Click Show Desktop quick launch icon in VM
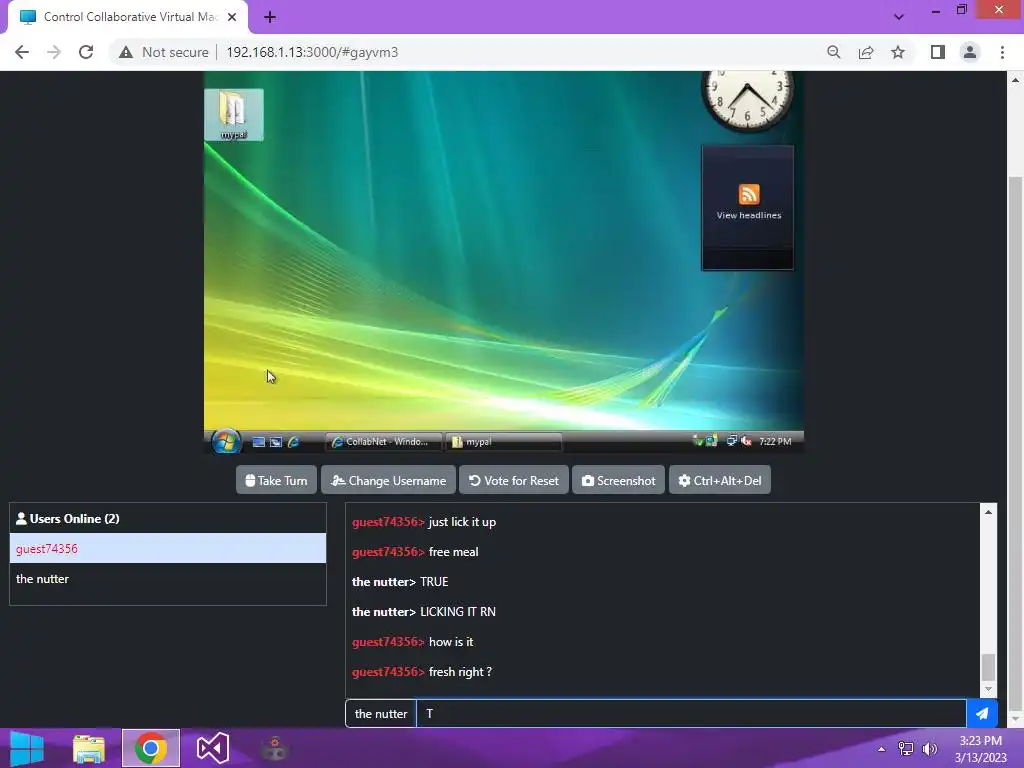 (x=259, y=442)
